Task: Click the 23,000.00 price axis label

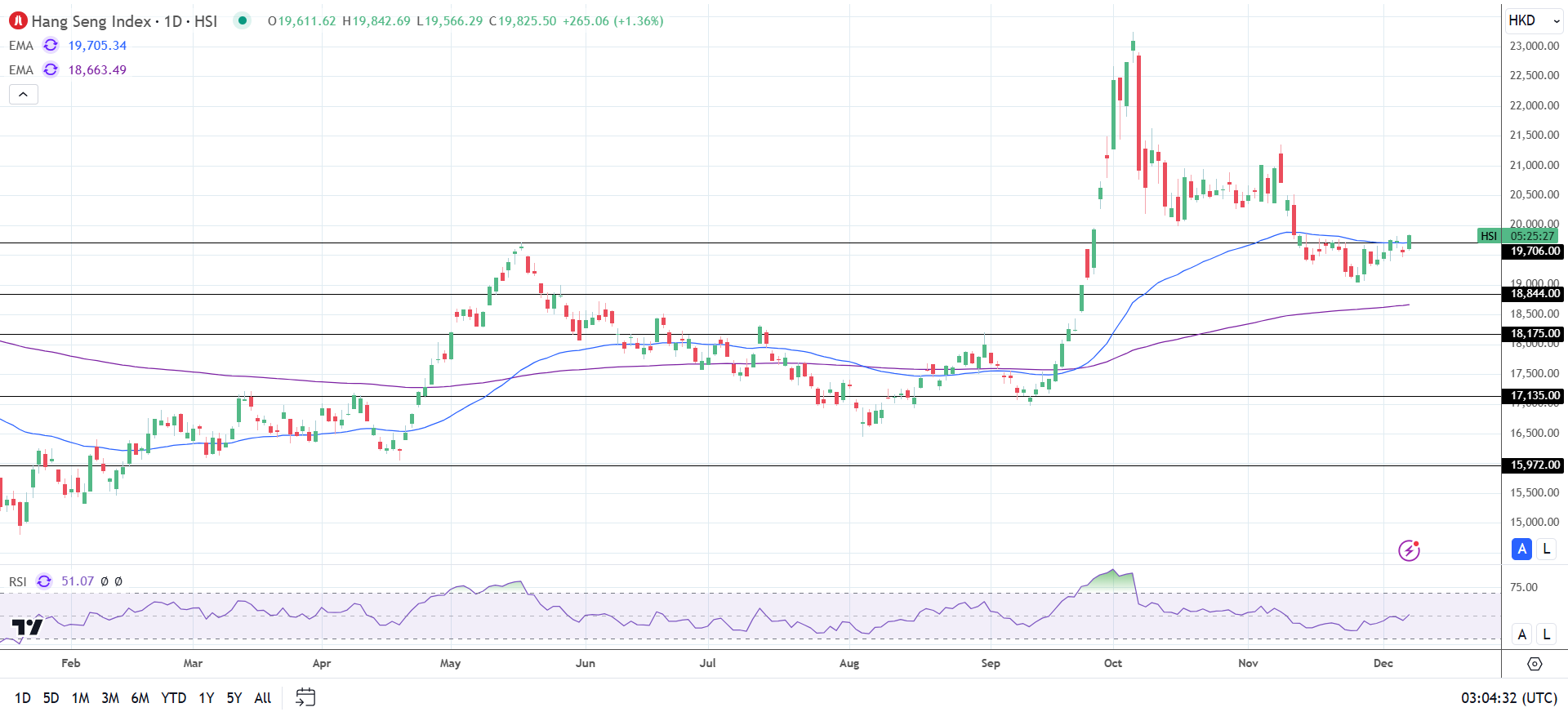Action: 1535,46
